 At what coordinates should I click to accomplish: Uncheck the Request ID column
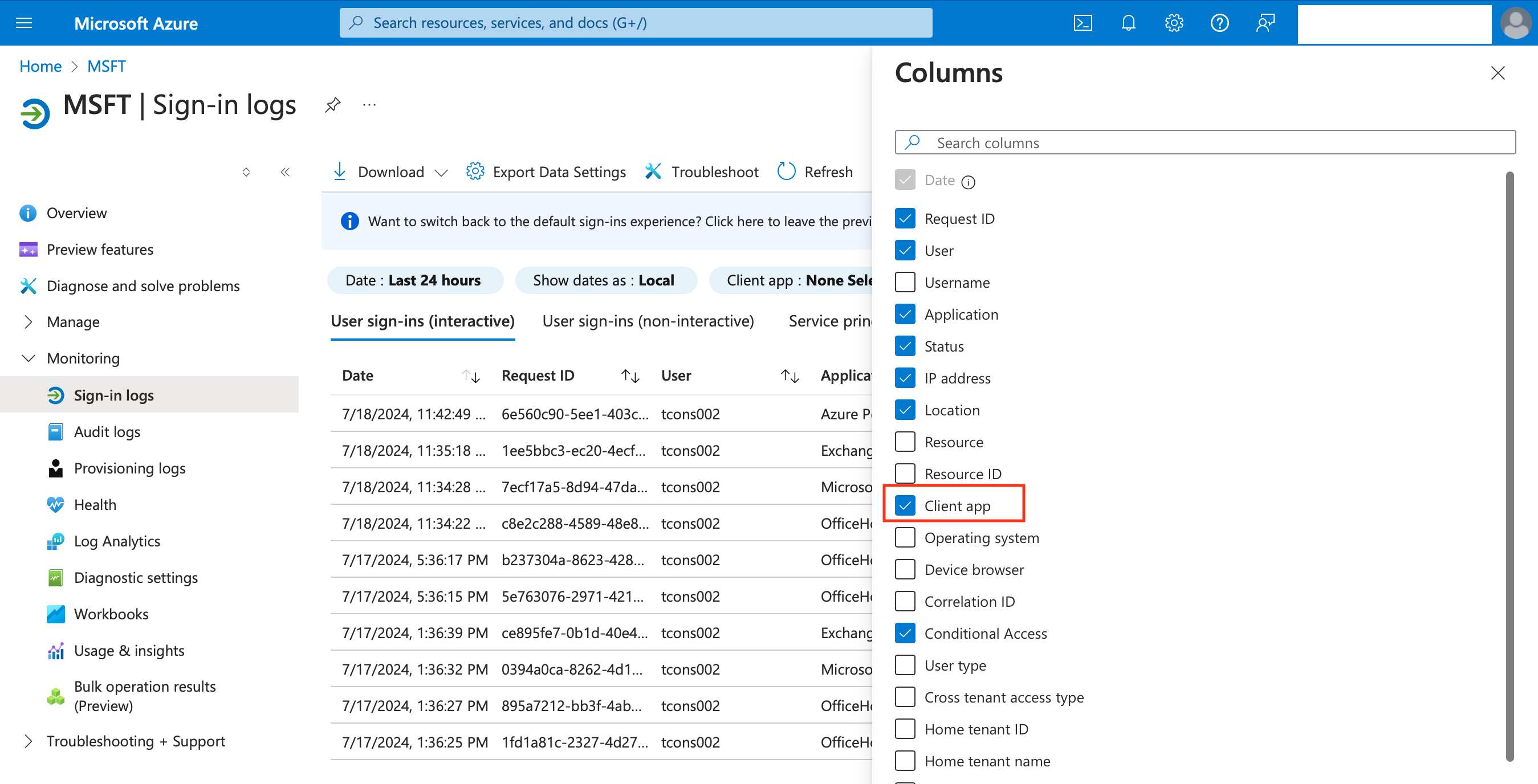pyautogui.click(x=905, y=218)
